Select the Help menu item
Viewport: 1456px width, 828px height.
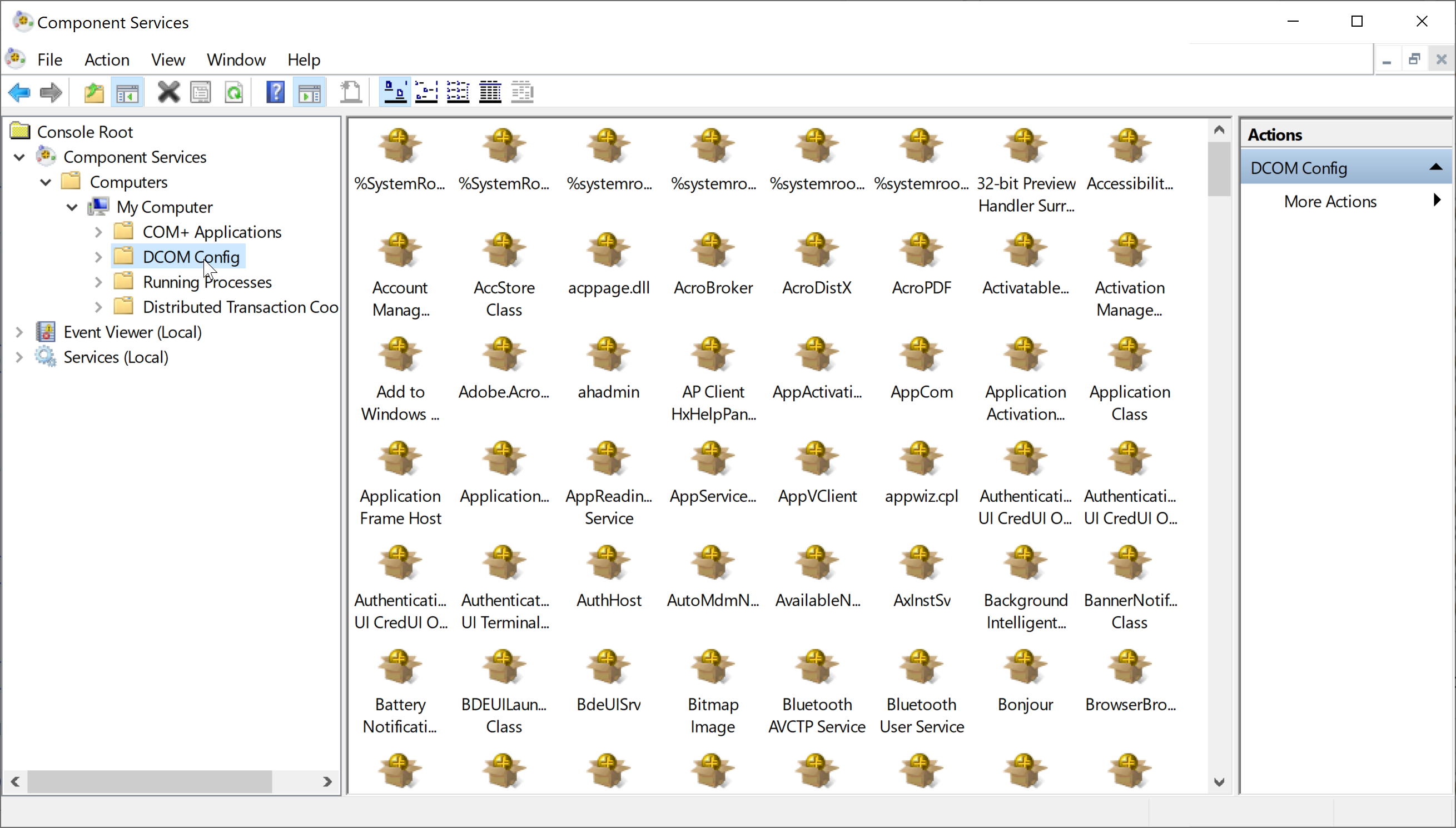pyautogui.click(x=303, y=59)
